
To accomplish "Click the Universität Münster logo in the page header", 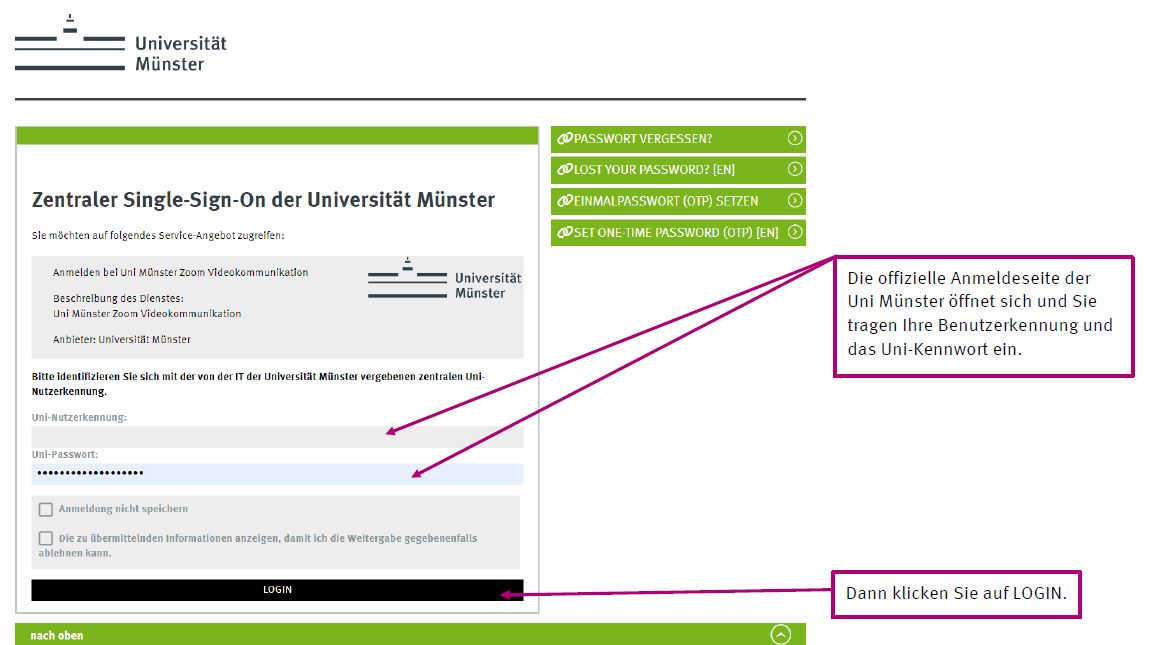I will 121,45.
